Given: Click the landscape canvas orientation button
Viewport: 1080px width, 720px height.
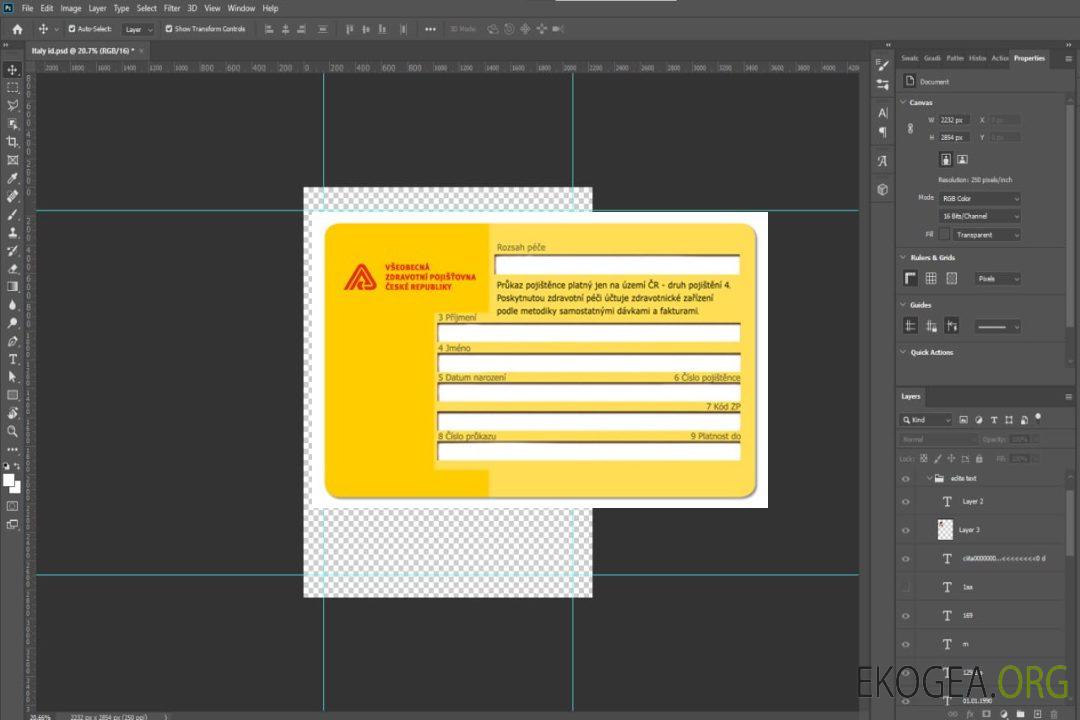Looking at the screenshot, I should [x=962, y=159].
